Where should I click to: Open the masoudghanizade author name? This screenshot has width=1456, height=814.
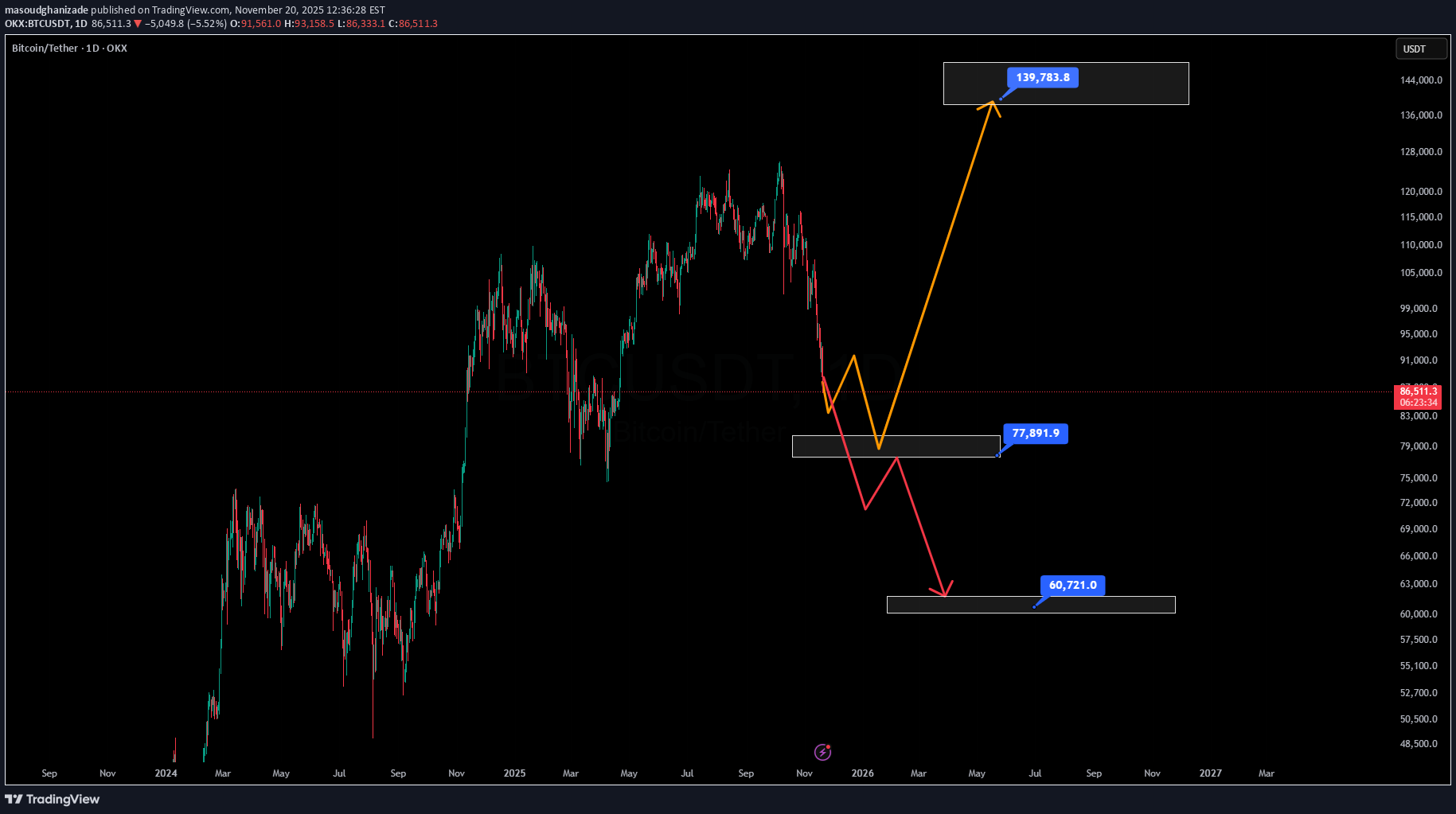46,10
